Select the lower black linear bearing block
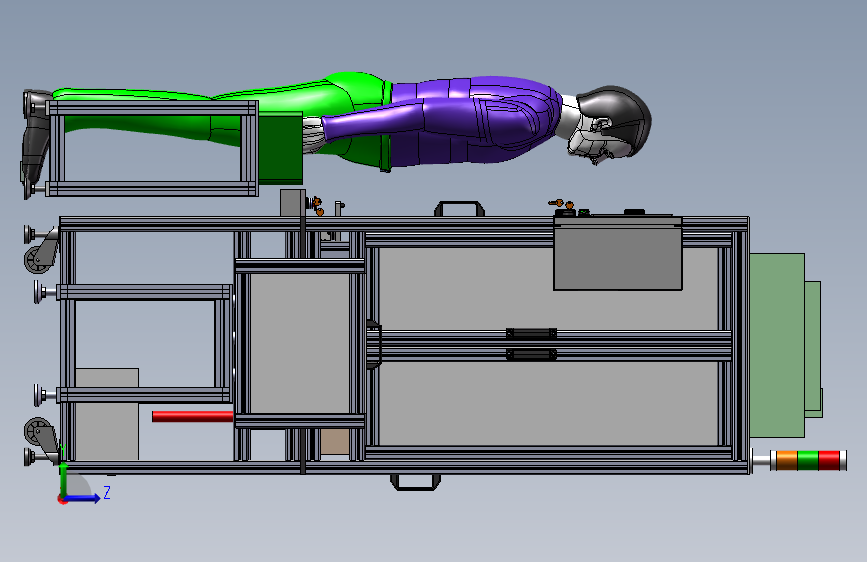 [x=531, y=355]
